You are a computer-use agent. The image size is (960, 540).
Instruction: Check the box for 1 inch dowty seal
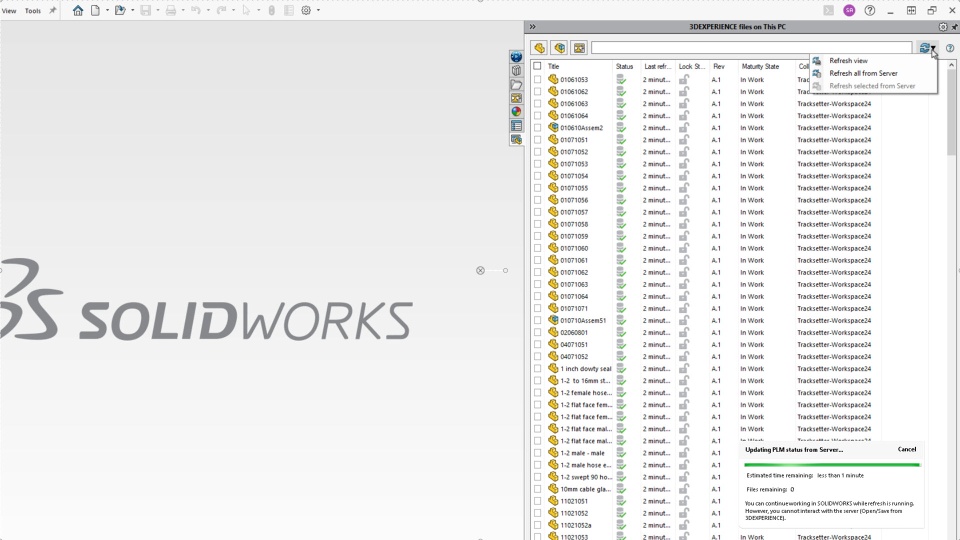pos(538,369)
